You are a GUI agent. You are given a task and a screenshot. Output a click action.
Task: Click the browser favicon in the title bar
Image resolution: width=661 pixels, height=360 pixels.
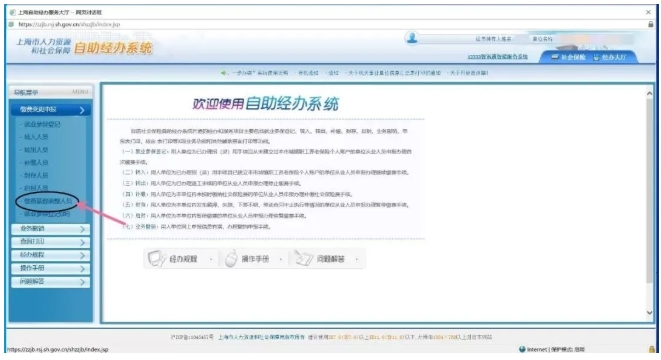tap(12, 12)
